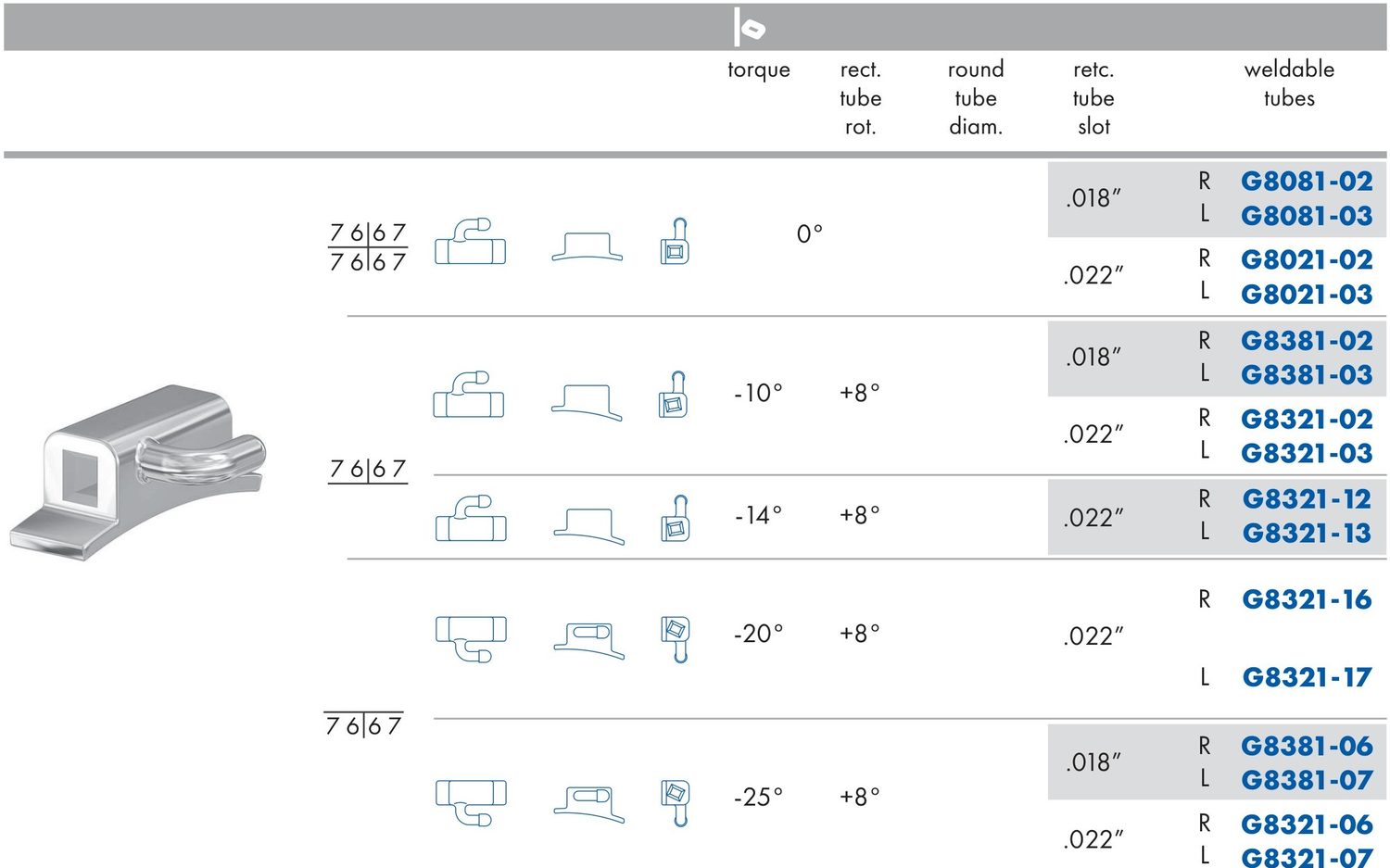
Task: Click the tube icon in the gray header
Action: [x=749, y=27]
